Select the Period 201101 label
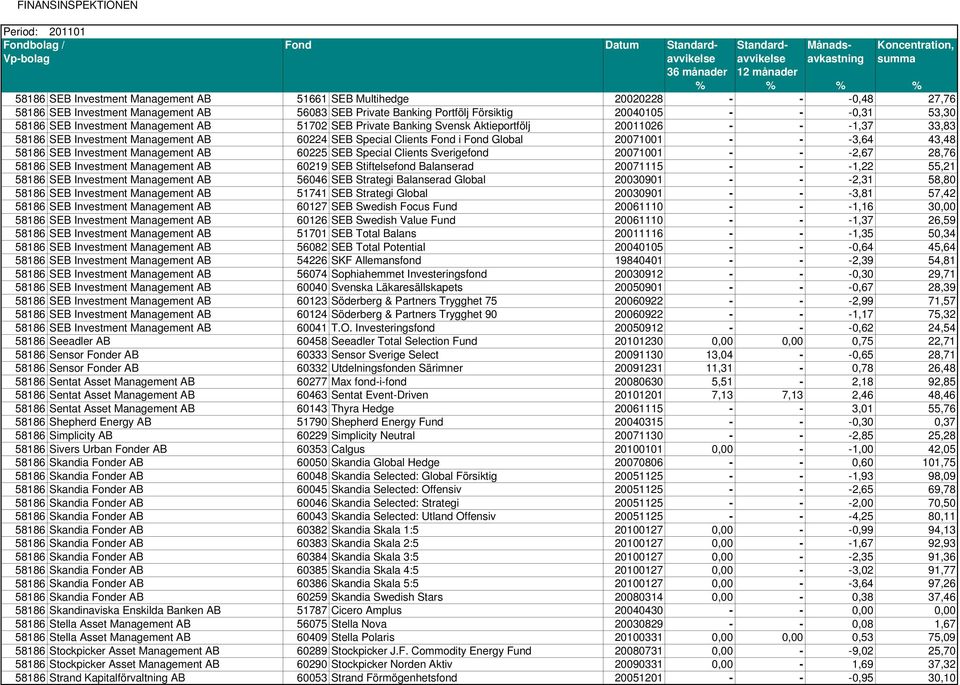Image resolution: width=960 pixels, height=685 pixels. click(45, 31)
